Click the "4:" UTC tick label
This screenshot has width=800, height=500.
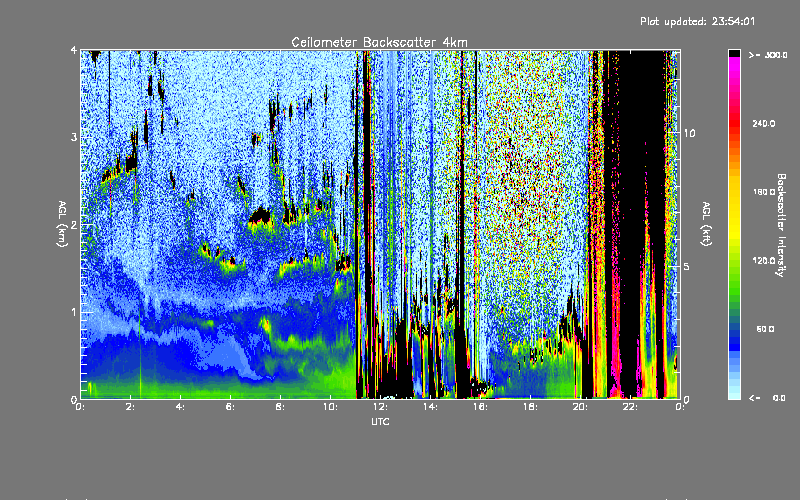[x=180, y=407]
